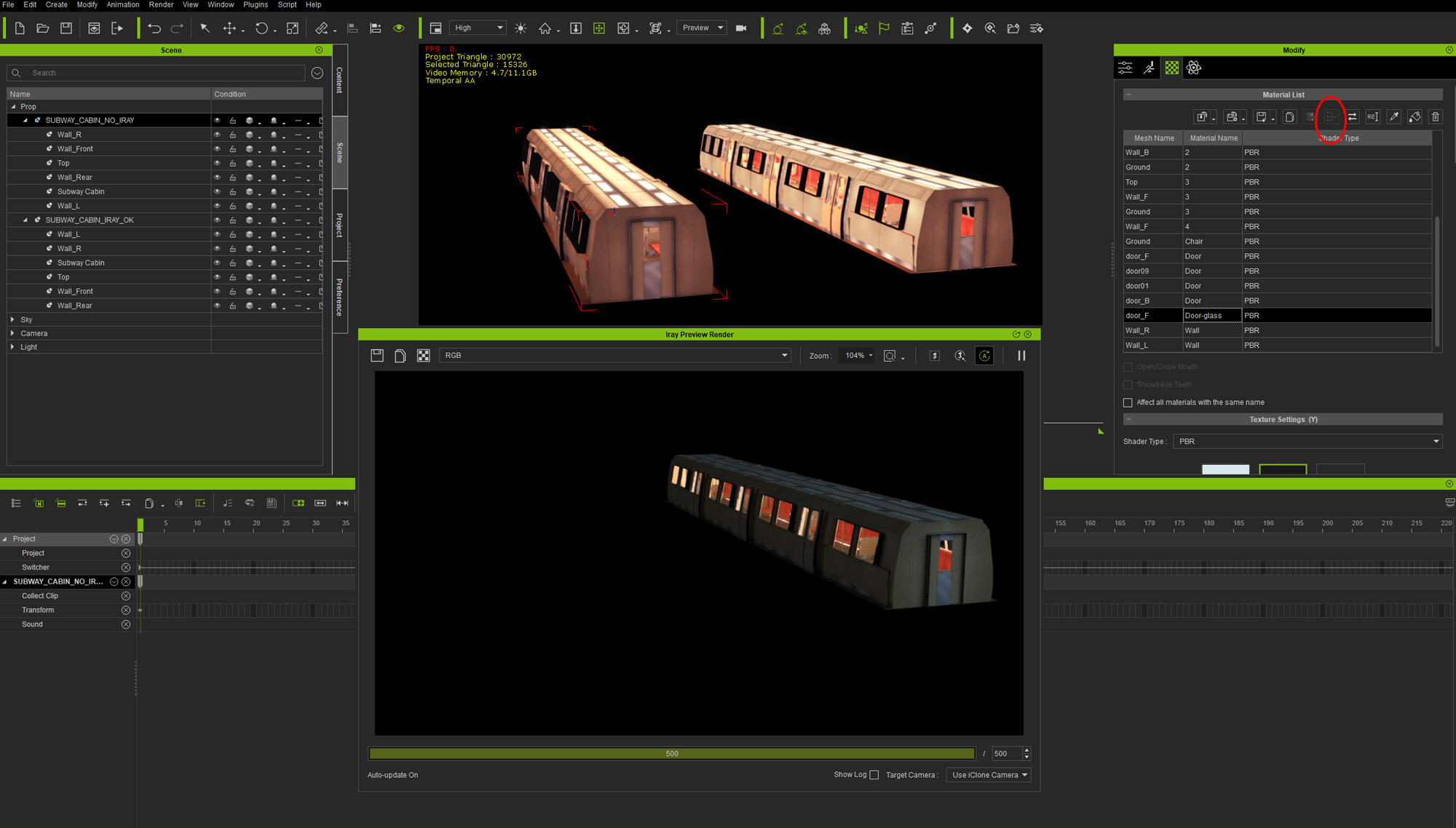The width and height of the screenshot is (1456, 828).
Task: Click the white texture swatch below Shader Type
Action: click(1225, 469)
